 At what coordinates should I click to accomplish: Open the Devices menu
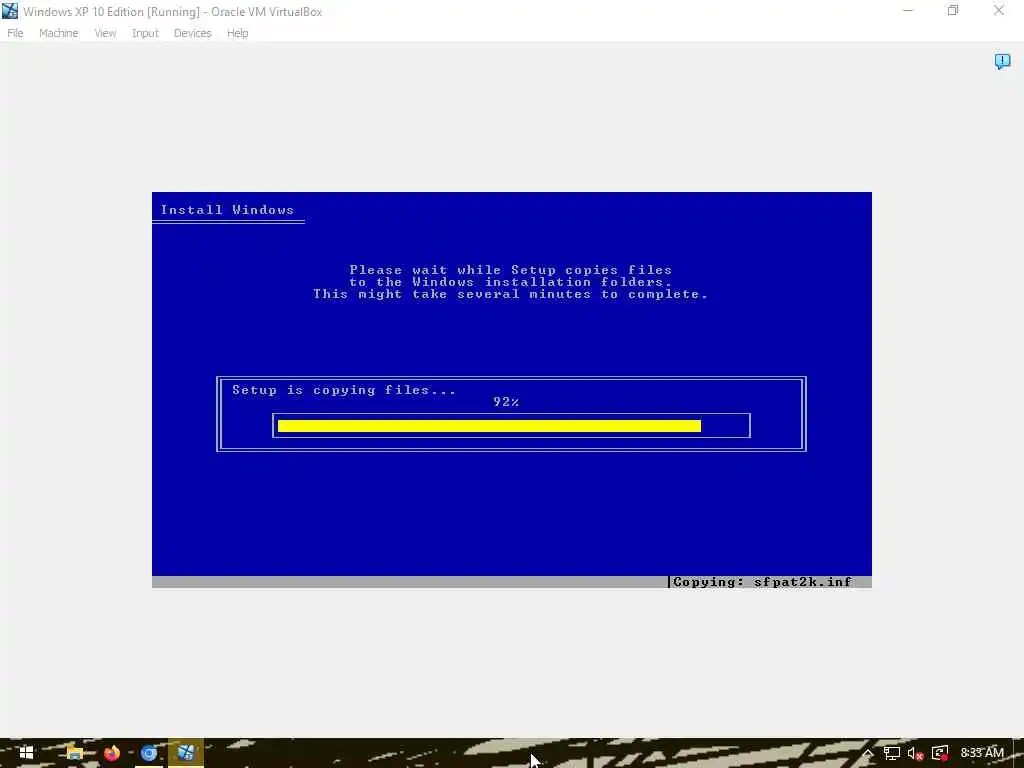pos(192,33)
